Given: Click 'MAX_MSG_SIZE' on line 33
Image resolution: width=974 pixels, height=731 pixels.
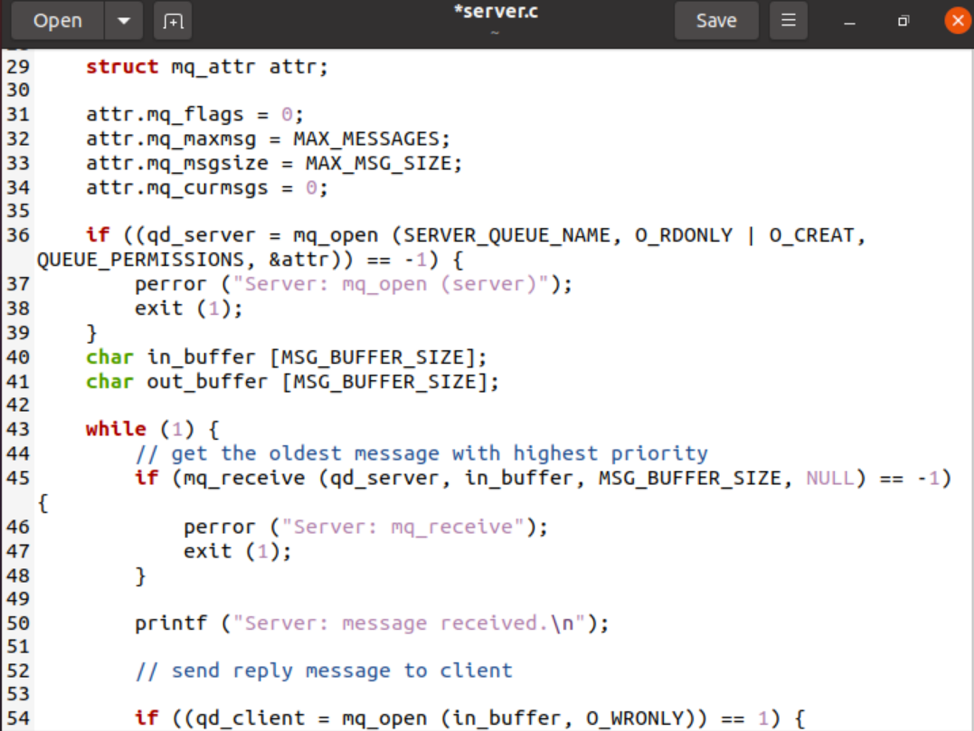Looking at the screenshot, I should [378, 163].
